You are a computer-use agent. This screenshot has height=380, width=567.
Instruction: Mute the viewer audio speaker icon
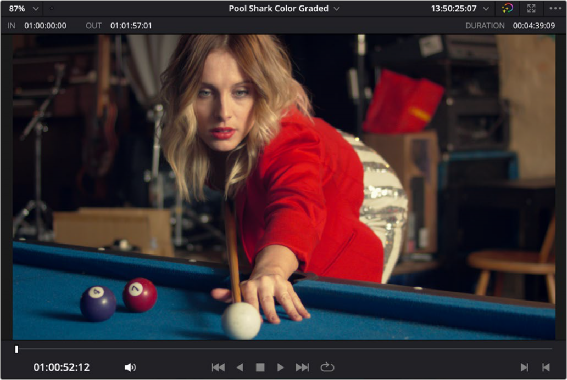[x=130, y=367]
